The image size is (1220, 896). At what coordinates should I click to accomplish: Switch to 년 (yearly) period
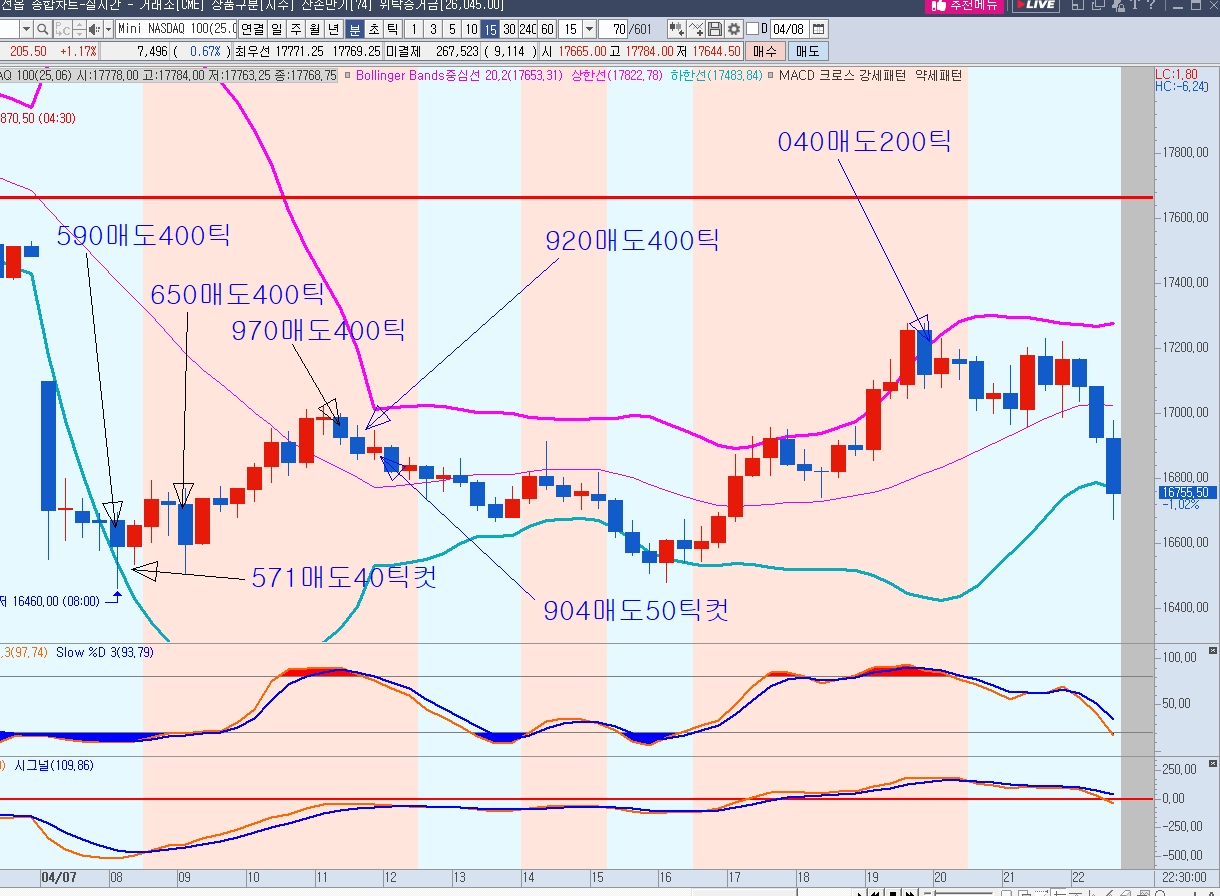(x=333, y=29)
